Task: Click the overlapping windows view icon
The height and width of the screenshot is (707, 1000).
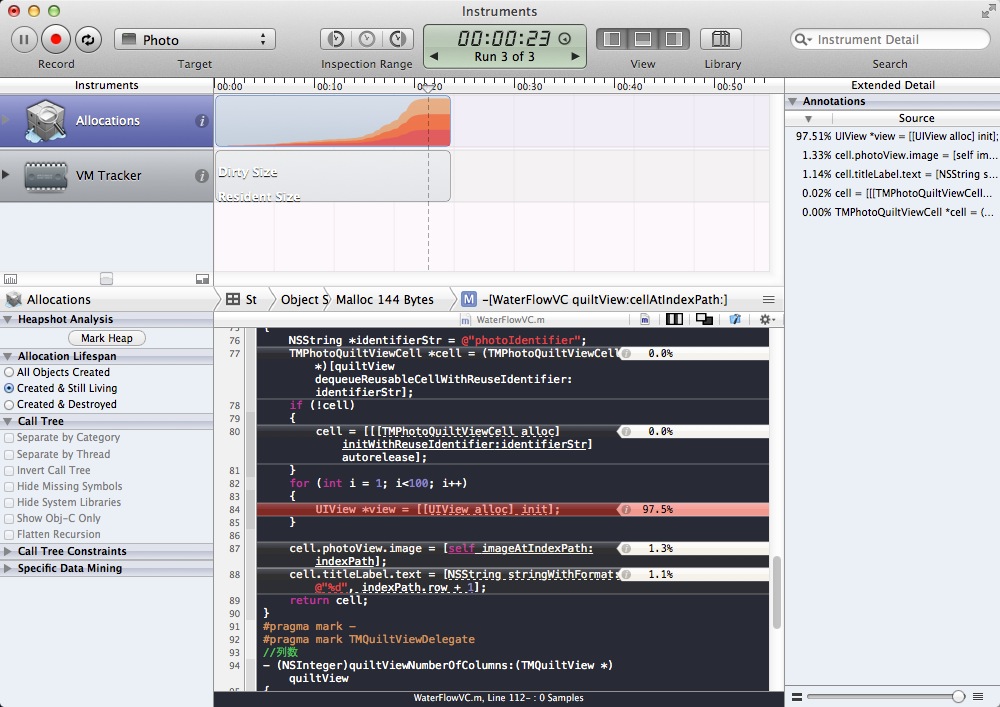Action: click(x=704, y=319)
